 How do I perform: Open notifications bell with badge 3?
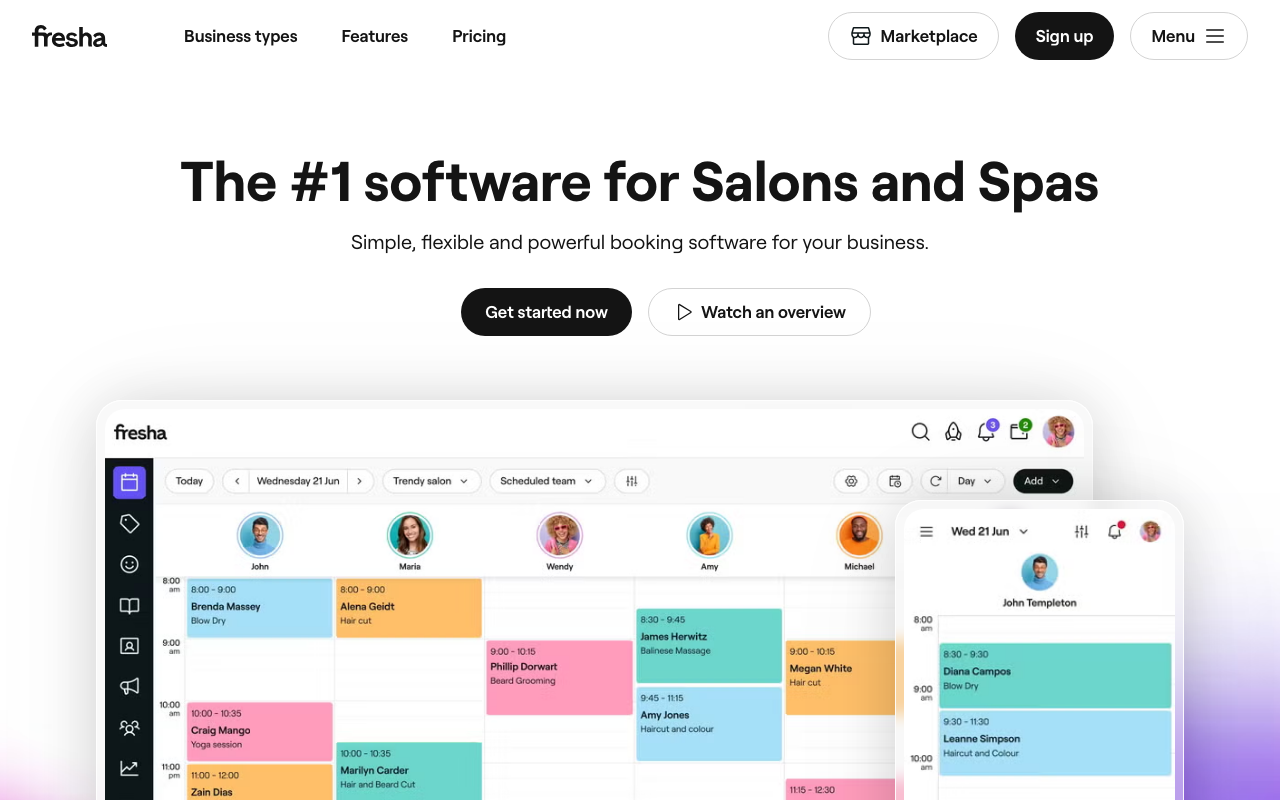tap(987, 430)
